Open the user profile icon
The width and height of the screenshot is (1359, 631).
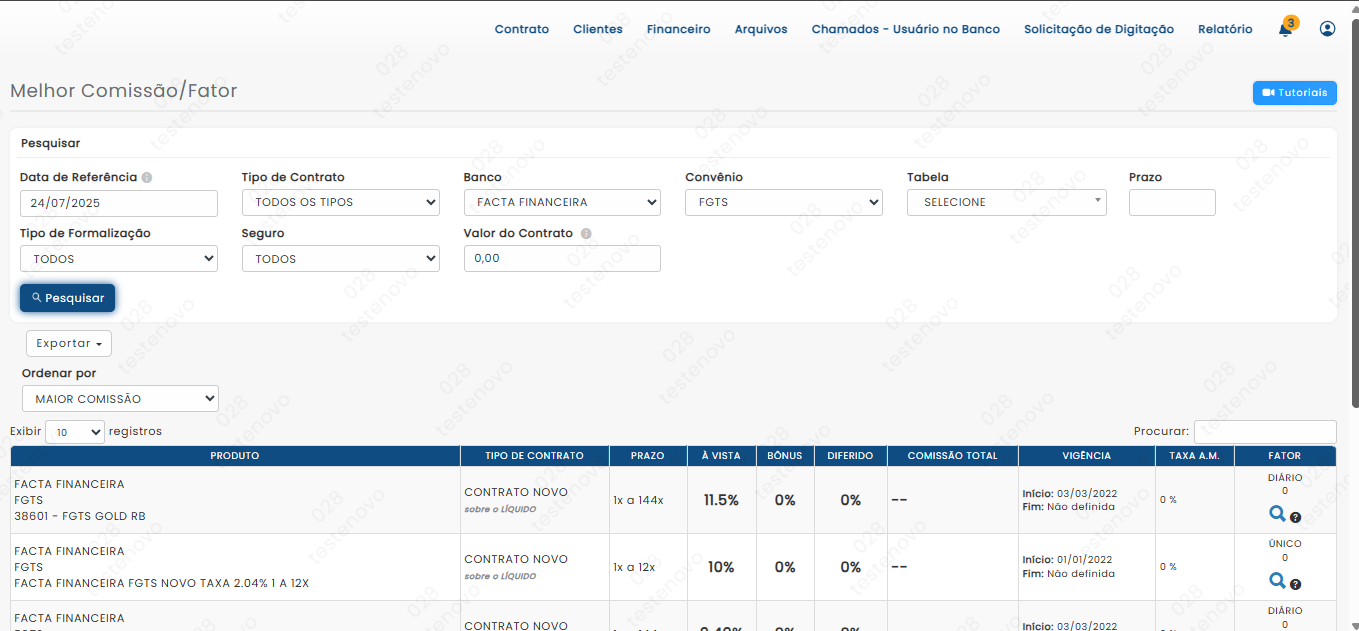(x=1327, y=29)
